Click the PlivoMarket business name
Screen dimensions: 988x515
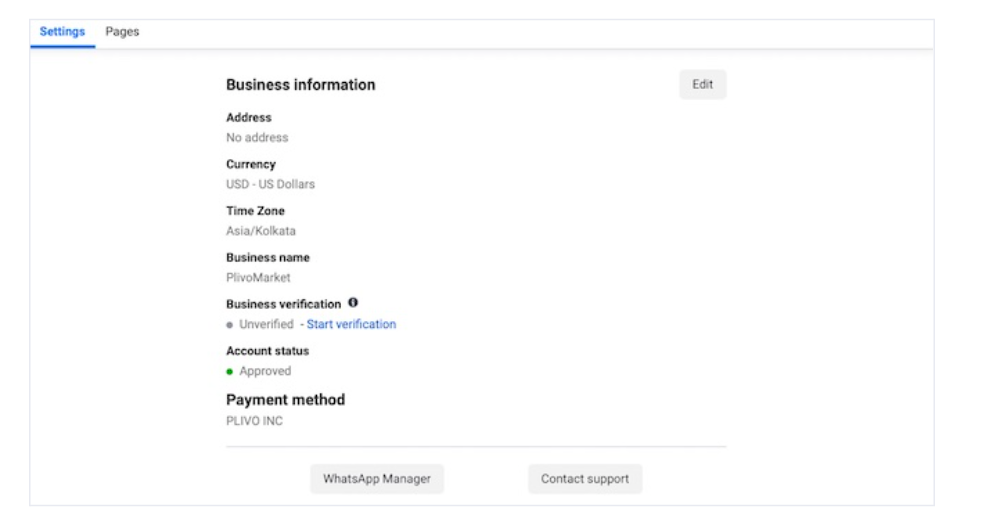[x=258, y=278]
